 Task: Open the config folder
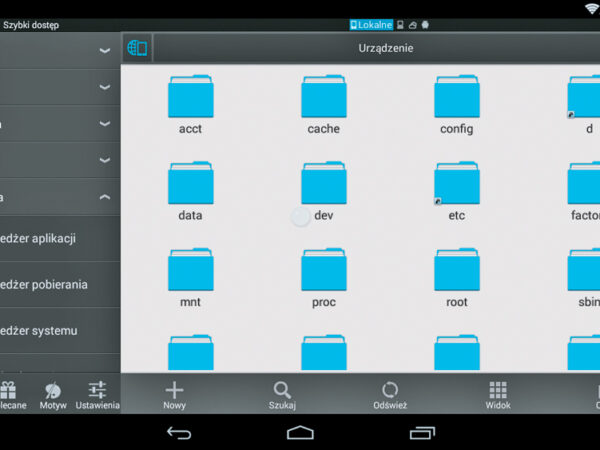pyautogui.click(x=456, y=104)
